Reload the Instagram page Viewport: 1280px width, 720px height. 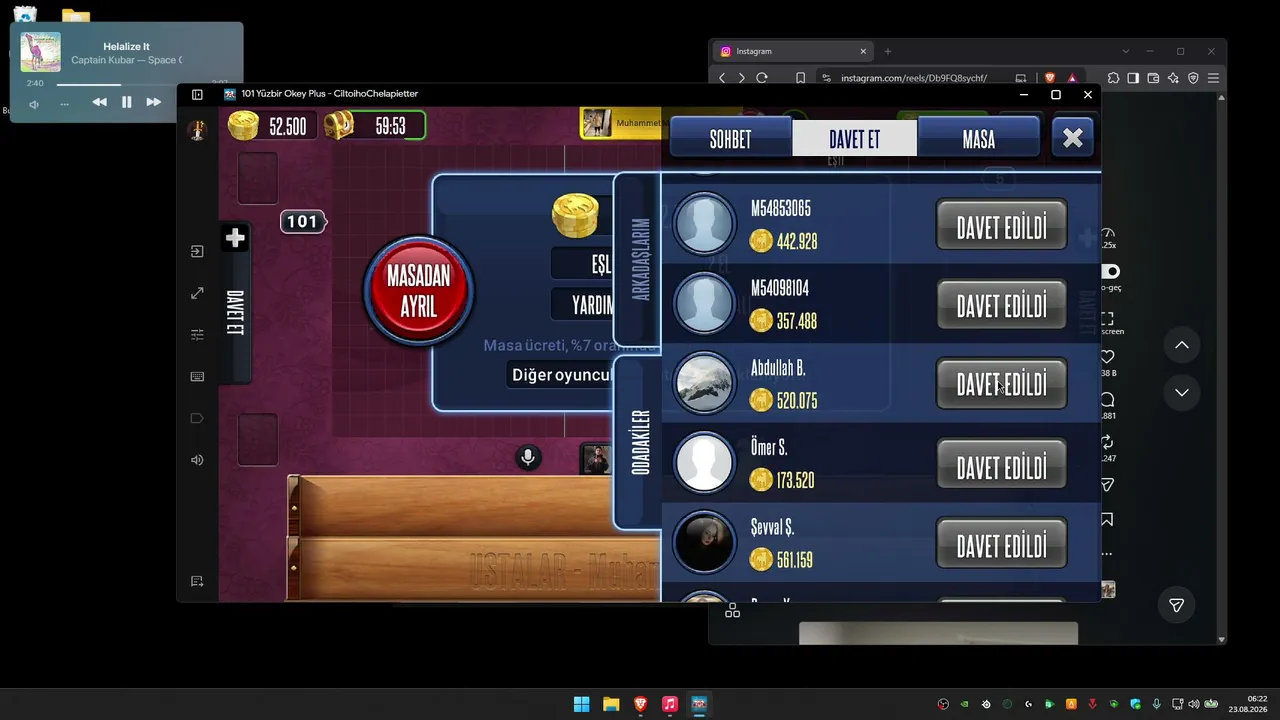coord(762,78)
